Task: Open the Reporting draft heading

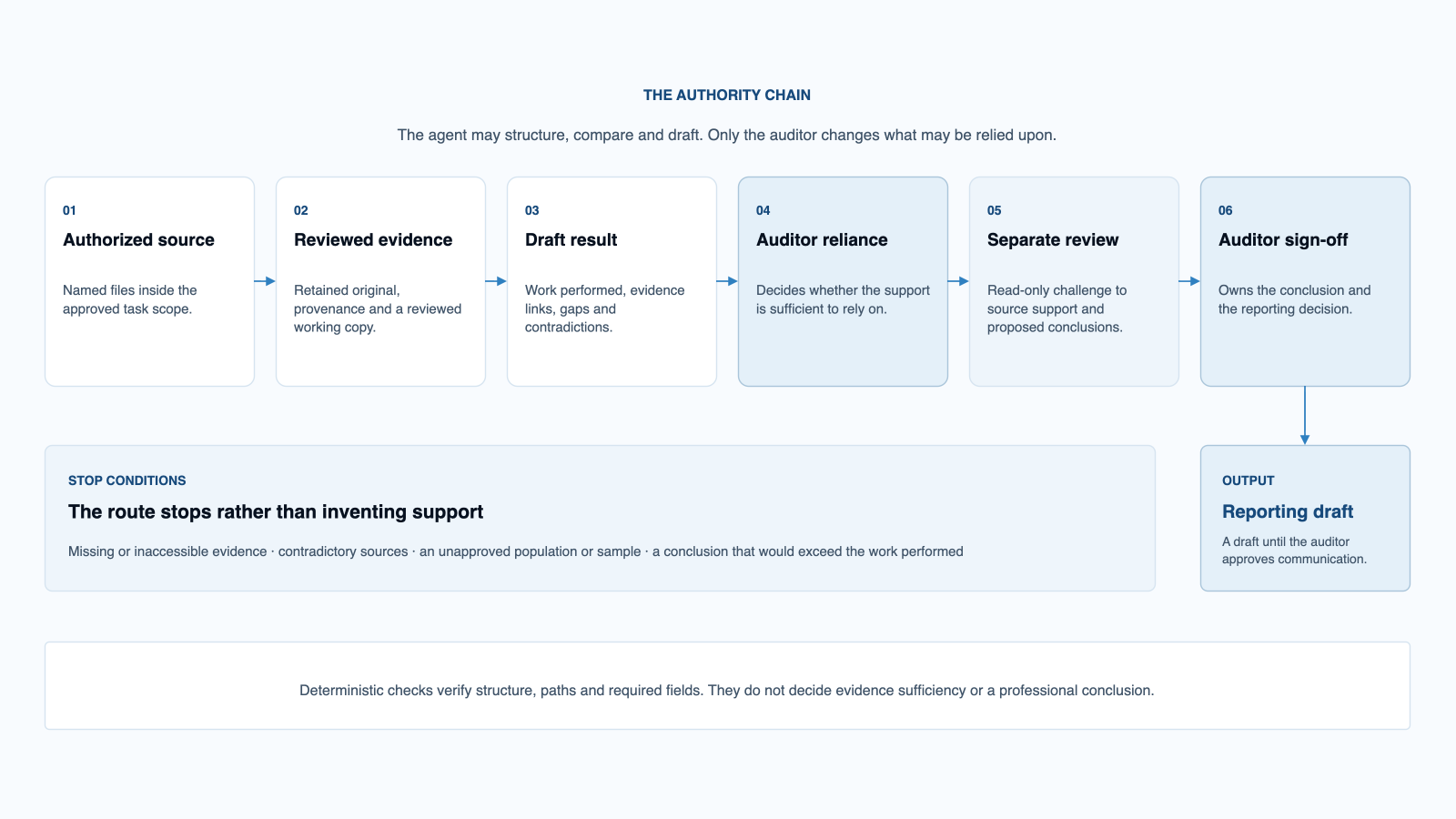Action: click(x=1288, y=511)
